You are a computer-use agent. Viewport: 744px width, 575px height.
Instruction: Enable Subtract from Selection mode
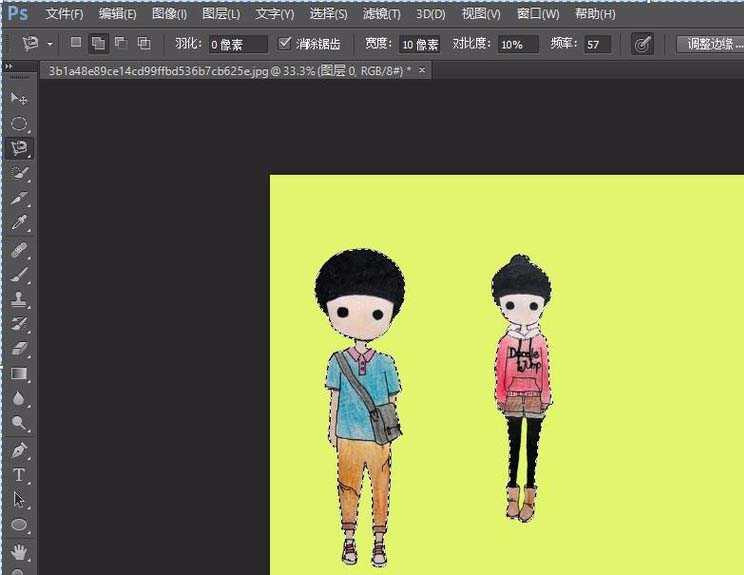(121, 44)
